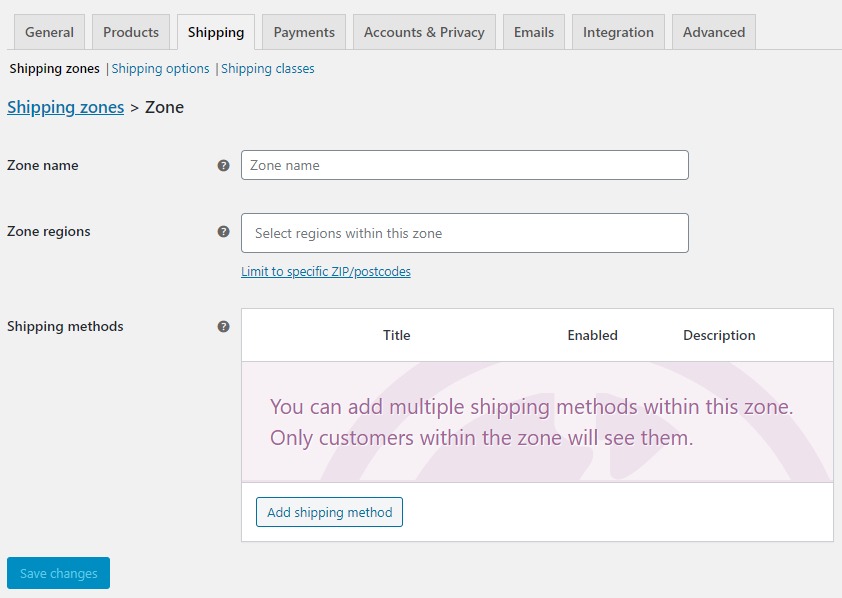
Task: Open help tooltip next to Shipping methods
Action: click(224, 327)
